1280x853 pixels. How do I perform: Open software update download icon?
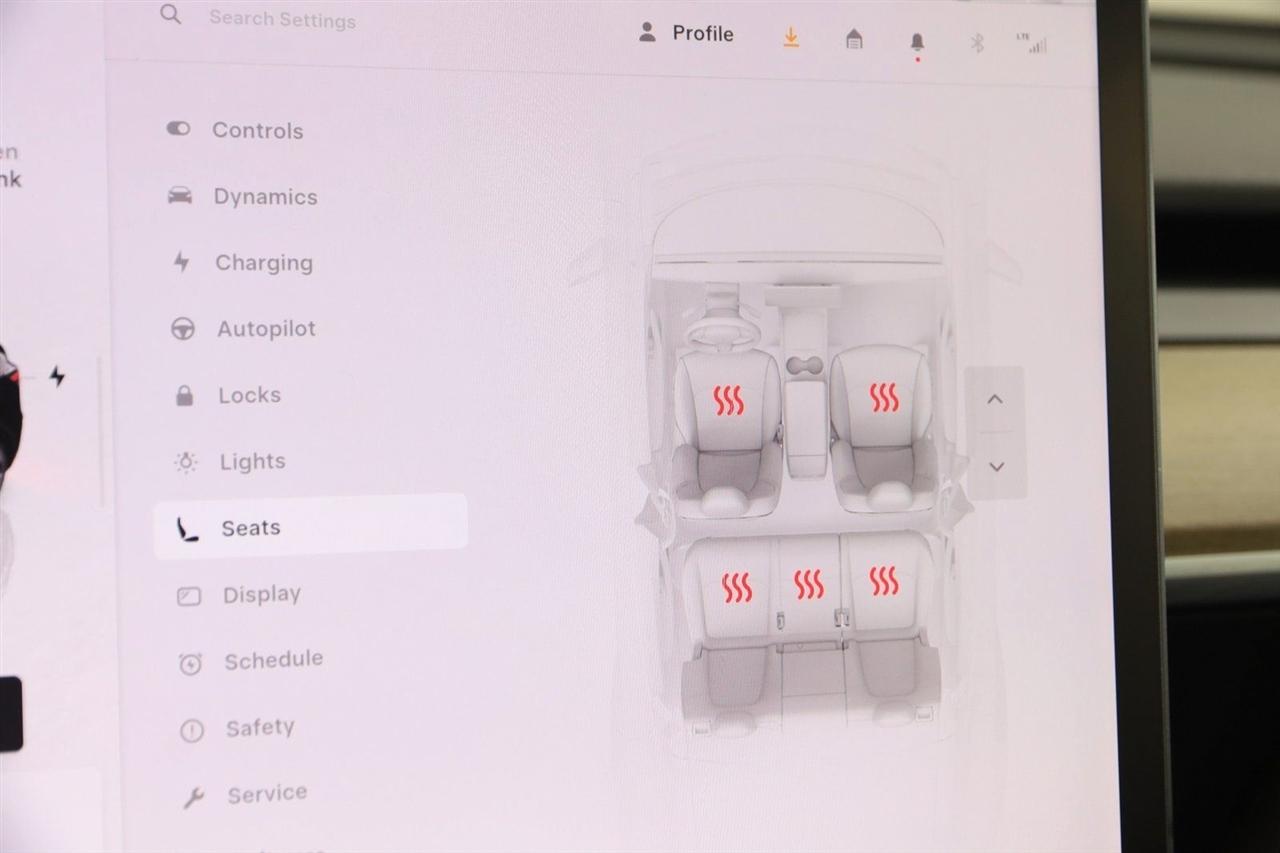[790, 37]
